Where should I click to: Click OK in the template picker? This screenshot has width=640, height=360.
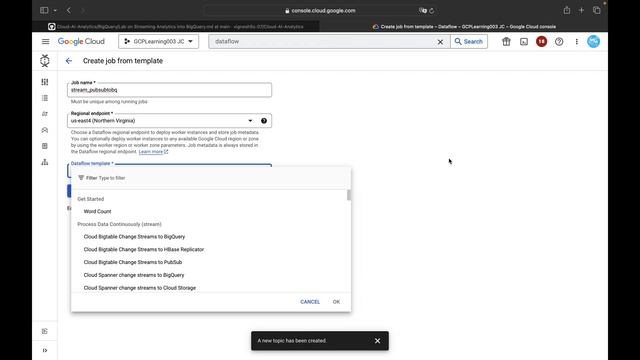pyautogui.click(x=336, y=302)
